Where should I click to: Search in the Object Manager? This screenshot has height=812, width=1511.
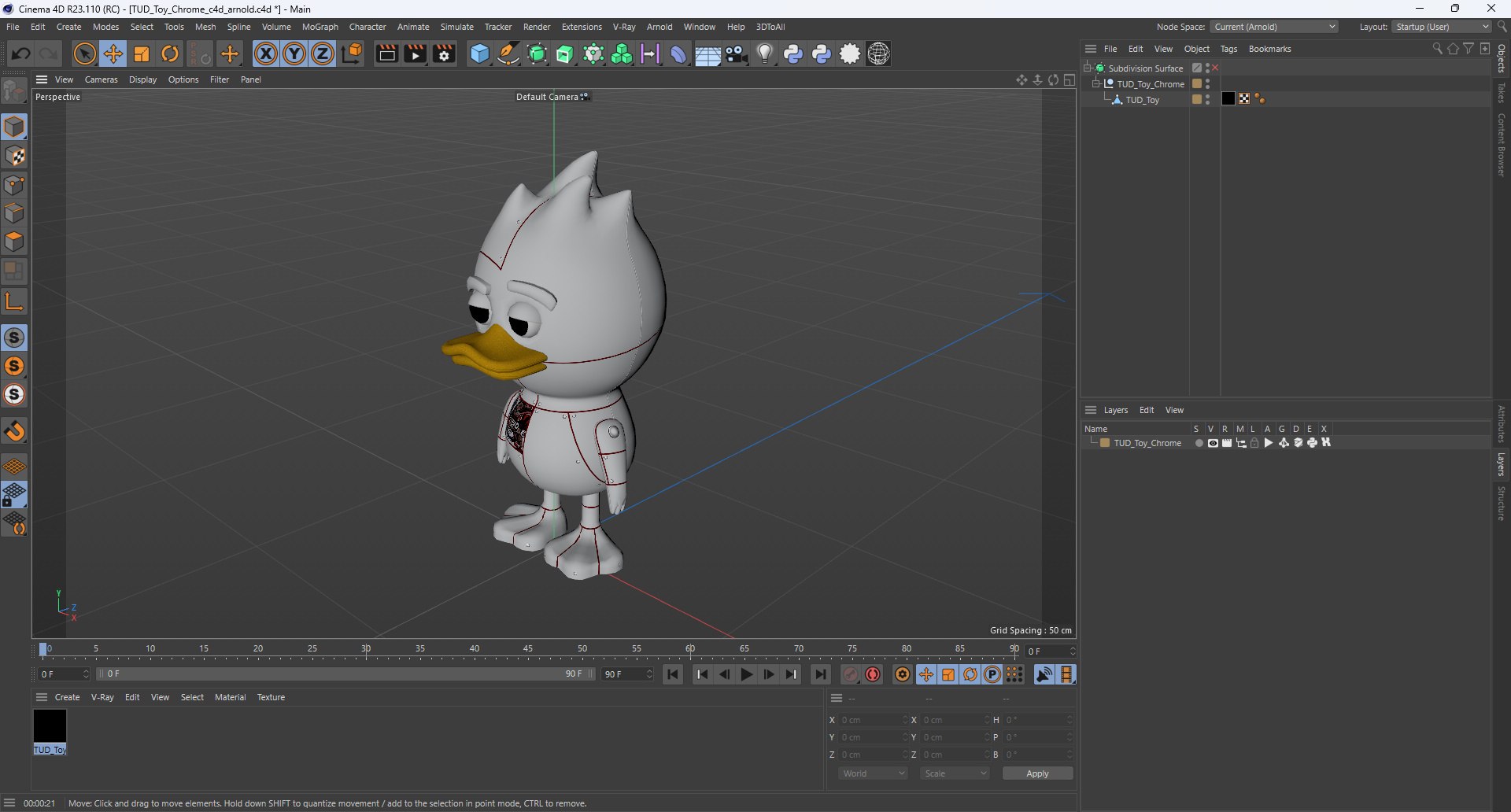tap(1437, 49)
